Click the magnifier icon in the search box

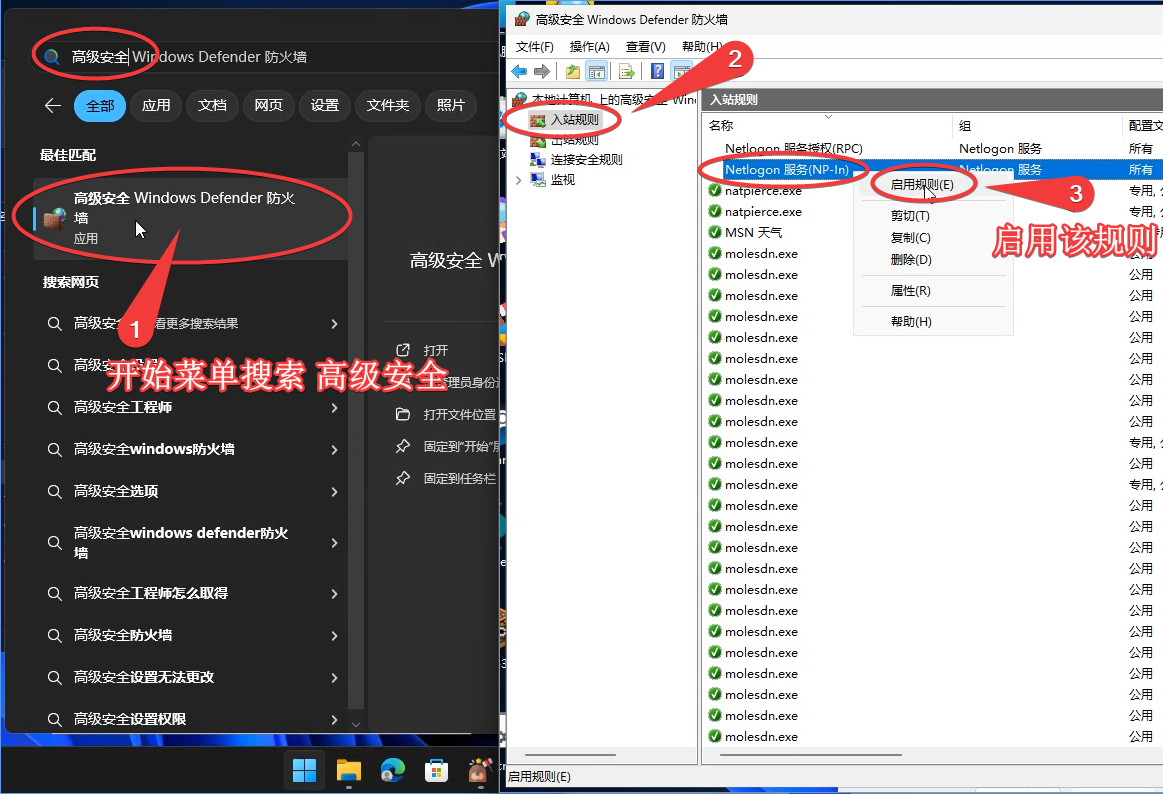[x=52, y=57]
